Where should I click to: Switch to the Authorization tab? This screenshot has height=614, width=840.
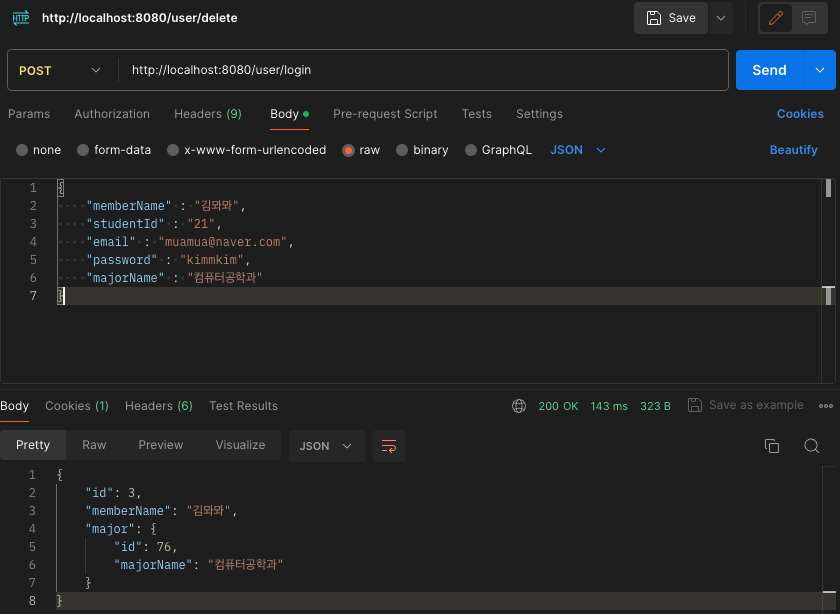coord(112,114)
